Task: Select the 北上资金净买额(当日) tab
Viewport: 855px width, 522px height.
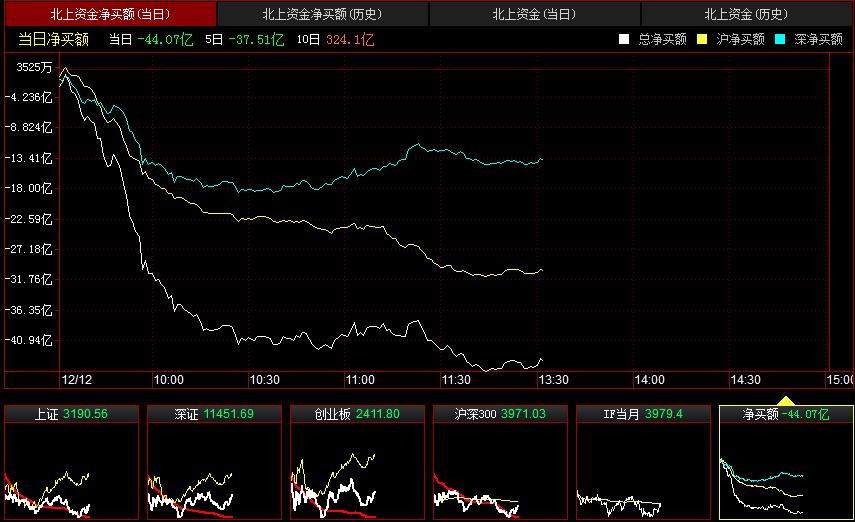Action: 109,14
